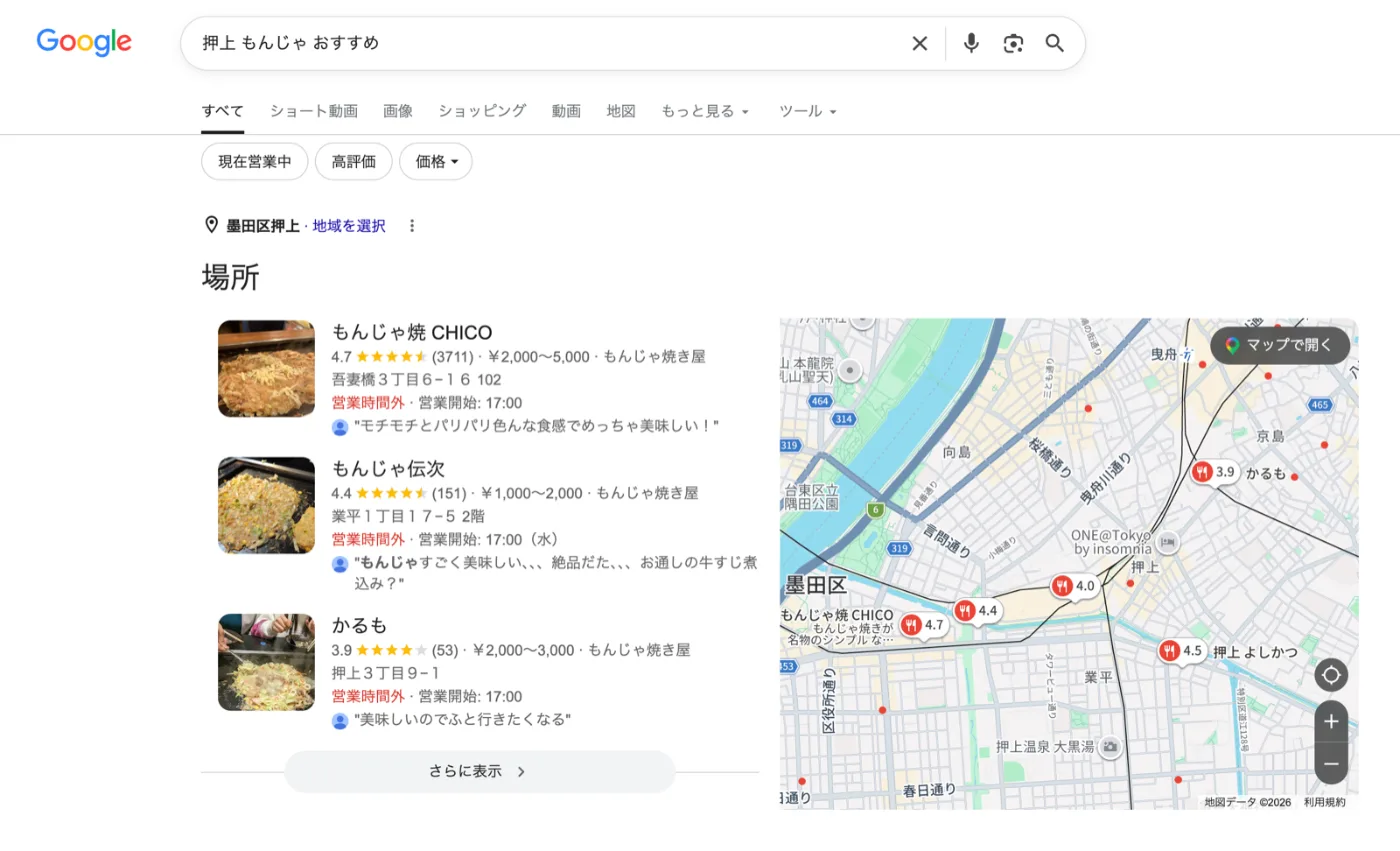Toggle the 現在営業中 filter chip

(x=255, y=161)
